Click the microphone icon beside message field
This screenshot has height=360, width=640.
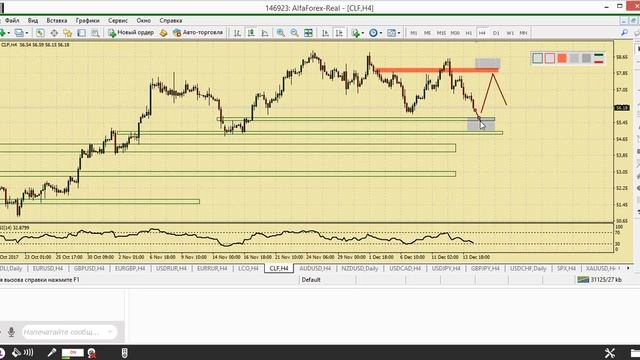[x=11, y=332]
